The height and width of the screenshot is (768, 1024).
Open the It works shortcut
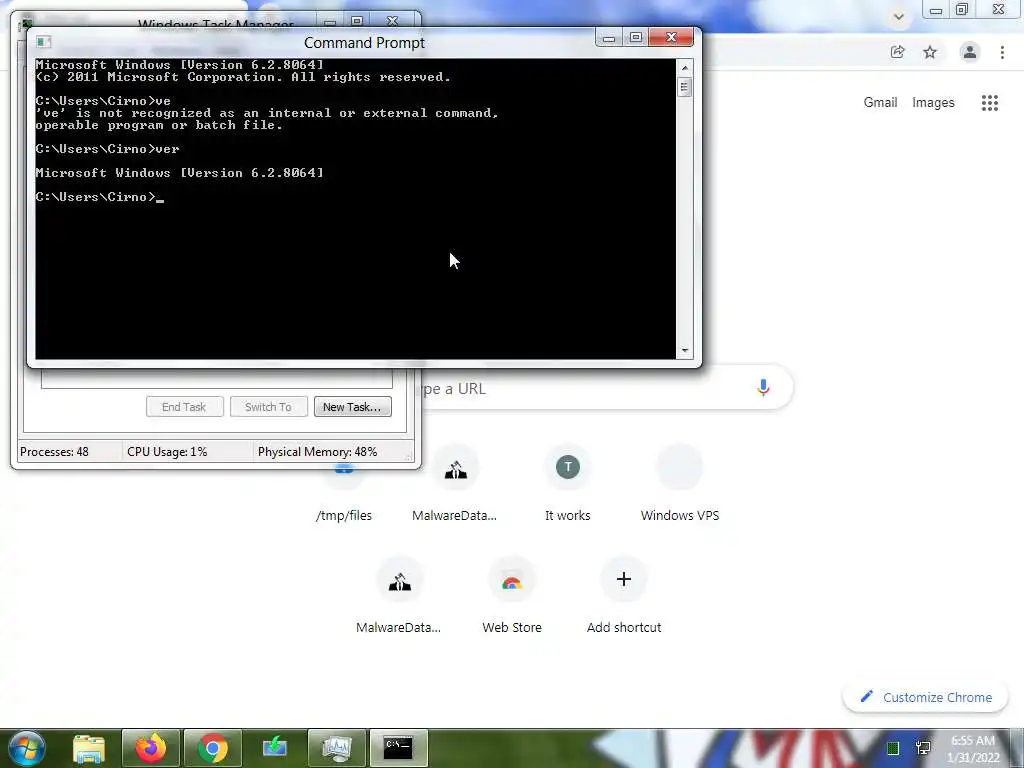click(x=568, y=485)
